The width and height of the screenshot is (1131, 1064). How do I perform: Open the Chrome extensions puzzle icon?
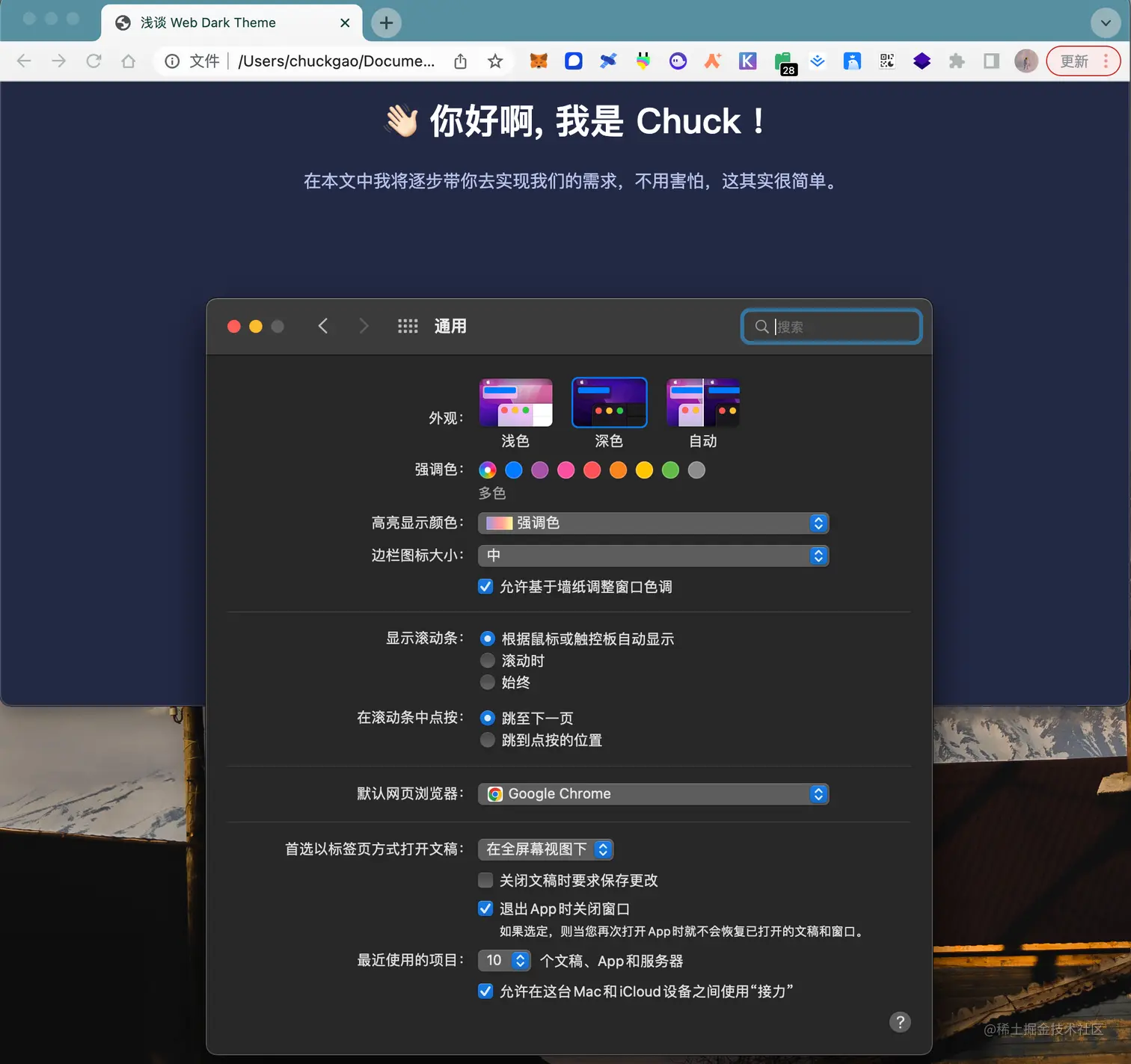pos(957,61)
